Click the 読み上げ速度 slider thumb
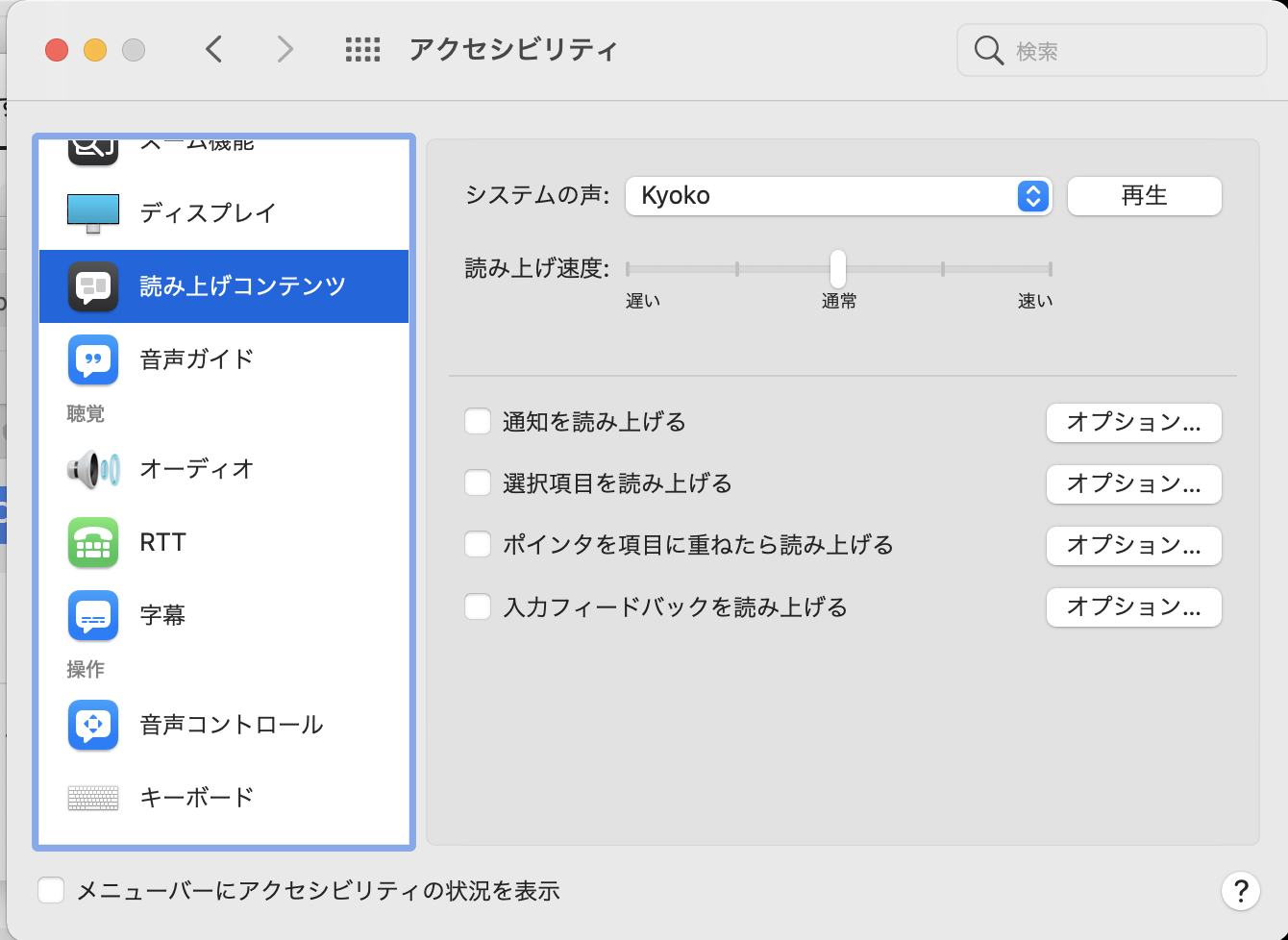 [838, 269]
